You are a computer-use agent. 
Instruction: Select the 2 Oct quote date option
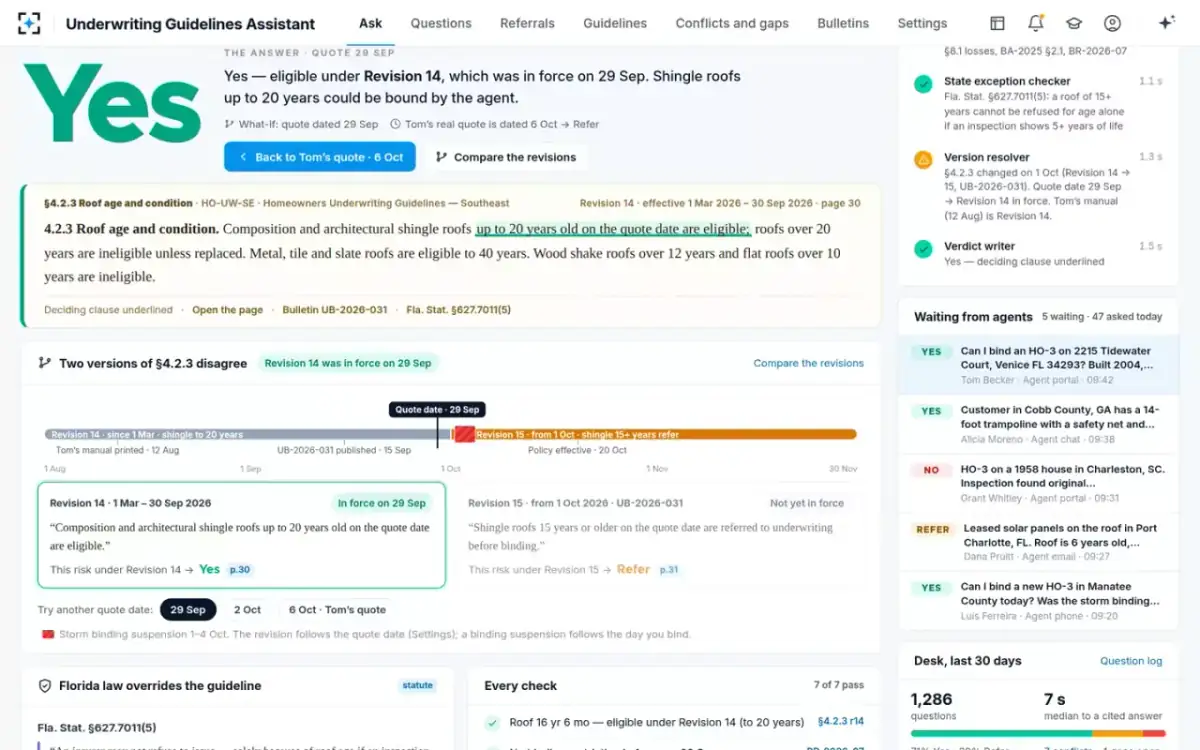(247, 609)
